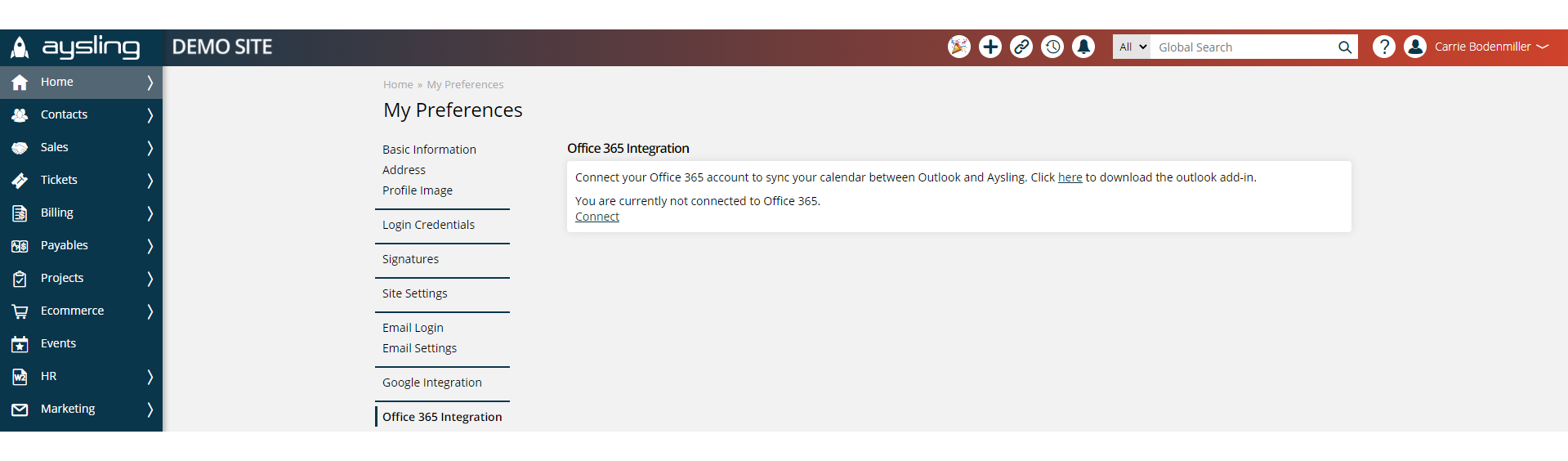Click the Aysling rocket logo
The height and width of the screenshot is (461, 1568).
point(20,47)
